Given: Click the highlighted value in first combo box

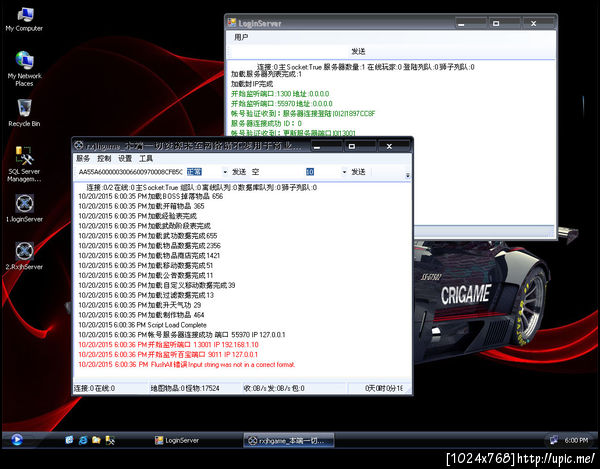Looking at the screenshot, I should (194, 172).
